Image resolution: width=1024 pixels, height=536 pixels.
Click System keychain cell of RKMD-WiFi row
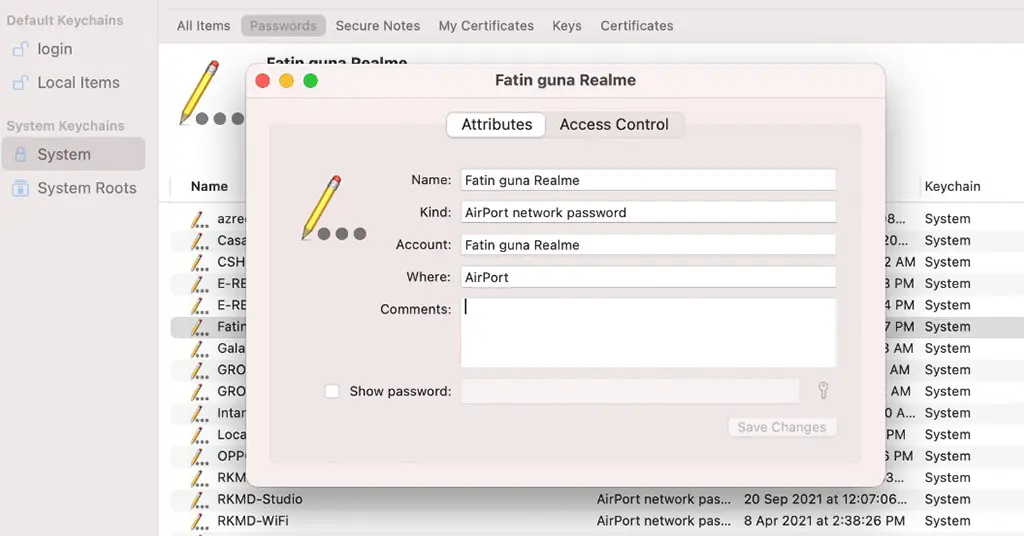947,520
